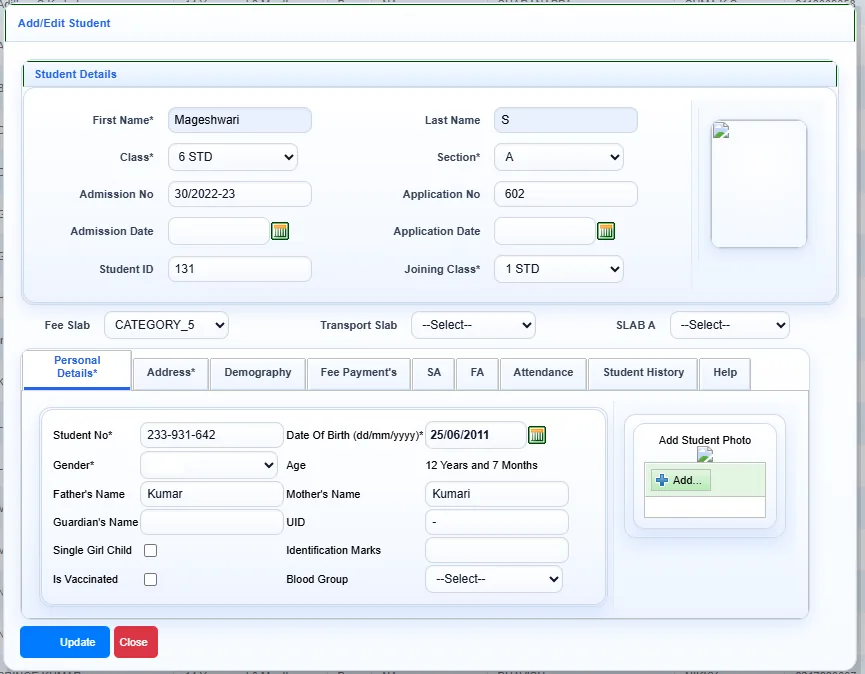Open the Joining Class dropdown
This screenshot has width=865, height=674.
click(559, 269)
